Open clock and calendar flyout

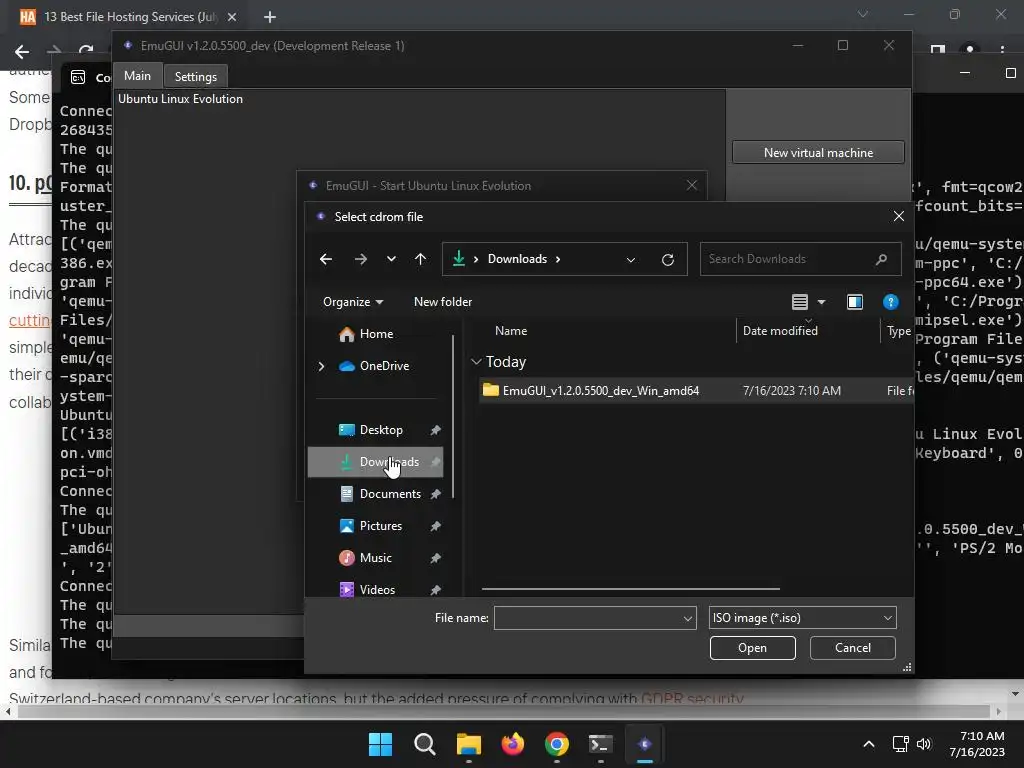[x=978, y=744]
